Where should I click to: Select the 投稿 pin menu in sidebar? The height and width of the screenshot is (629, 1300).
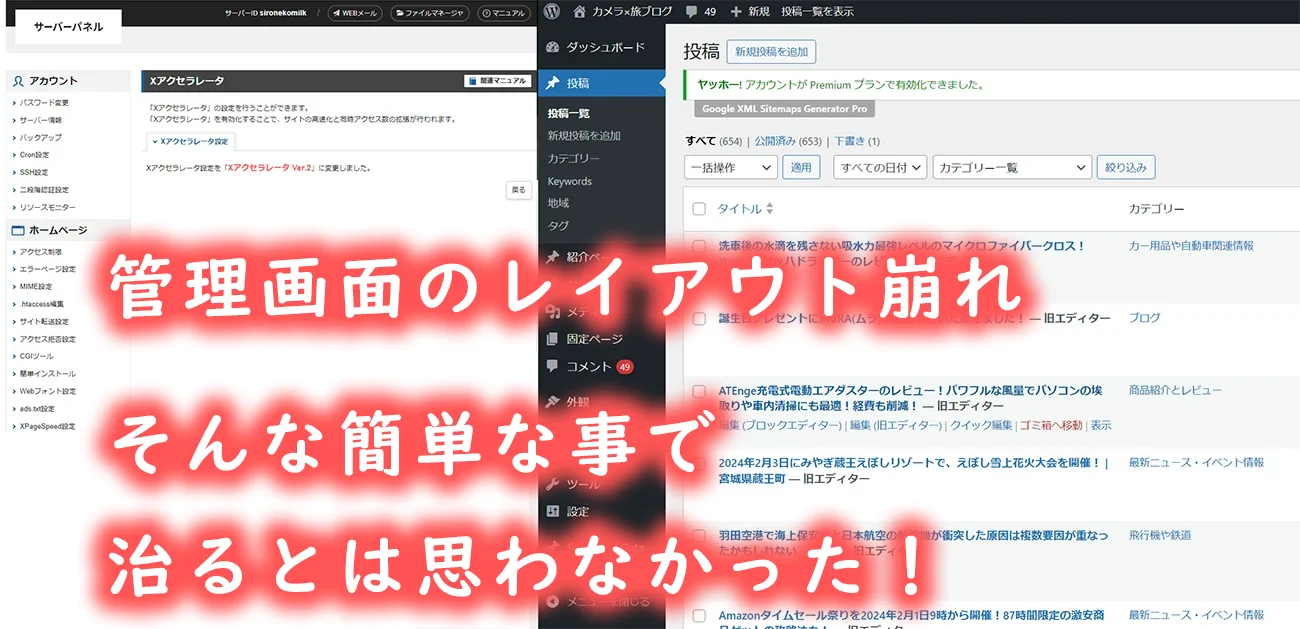click(x=602, y=83)
